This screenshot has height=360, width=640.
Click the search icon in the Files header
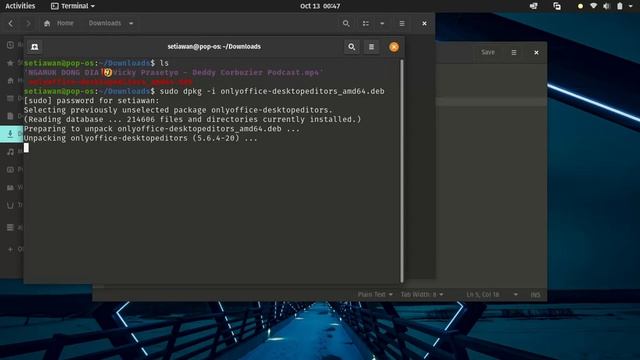[346, 23]
